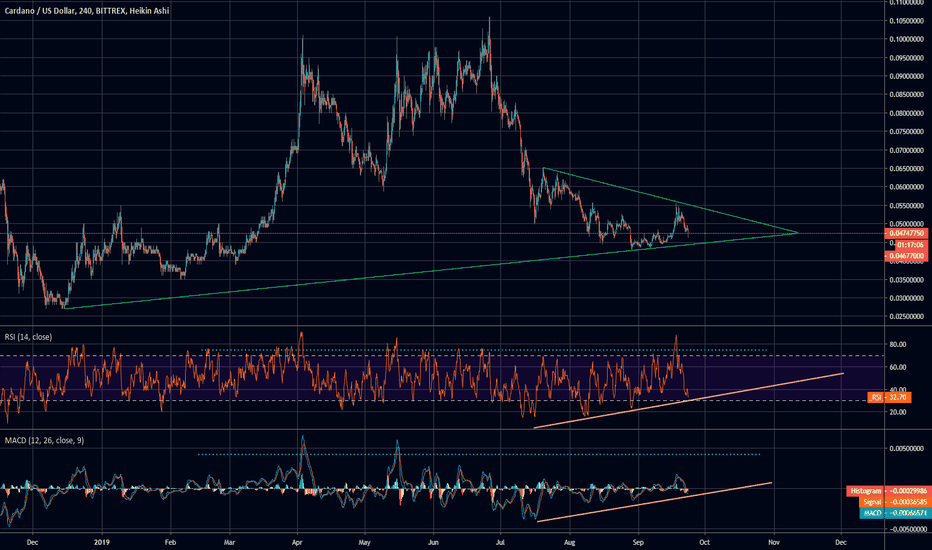Click the Mar label on time axis
Screen dimensions: 932x550
coord(230,542)
